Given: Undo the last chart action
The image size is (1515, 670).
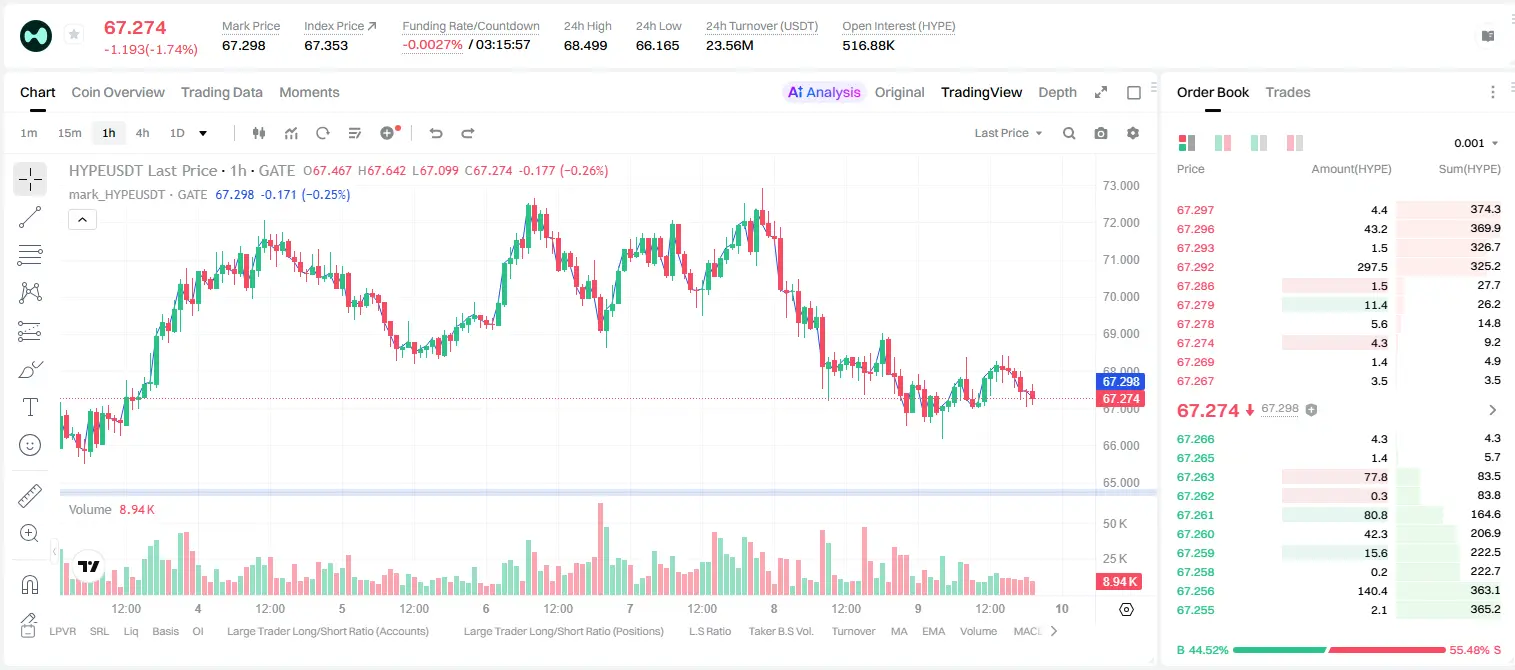Looking at the screenshot, I should tap(436, 133).
